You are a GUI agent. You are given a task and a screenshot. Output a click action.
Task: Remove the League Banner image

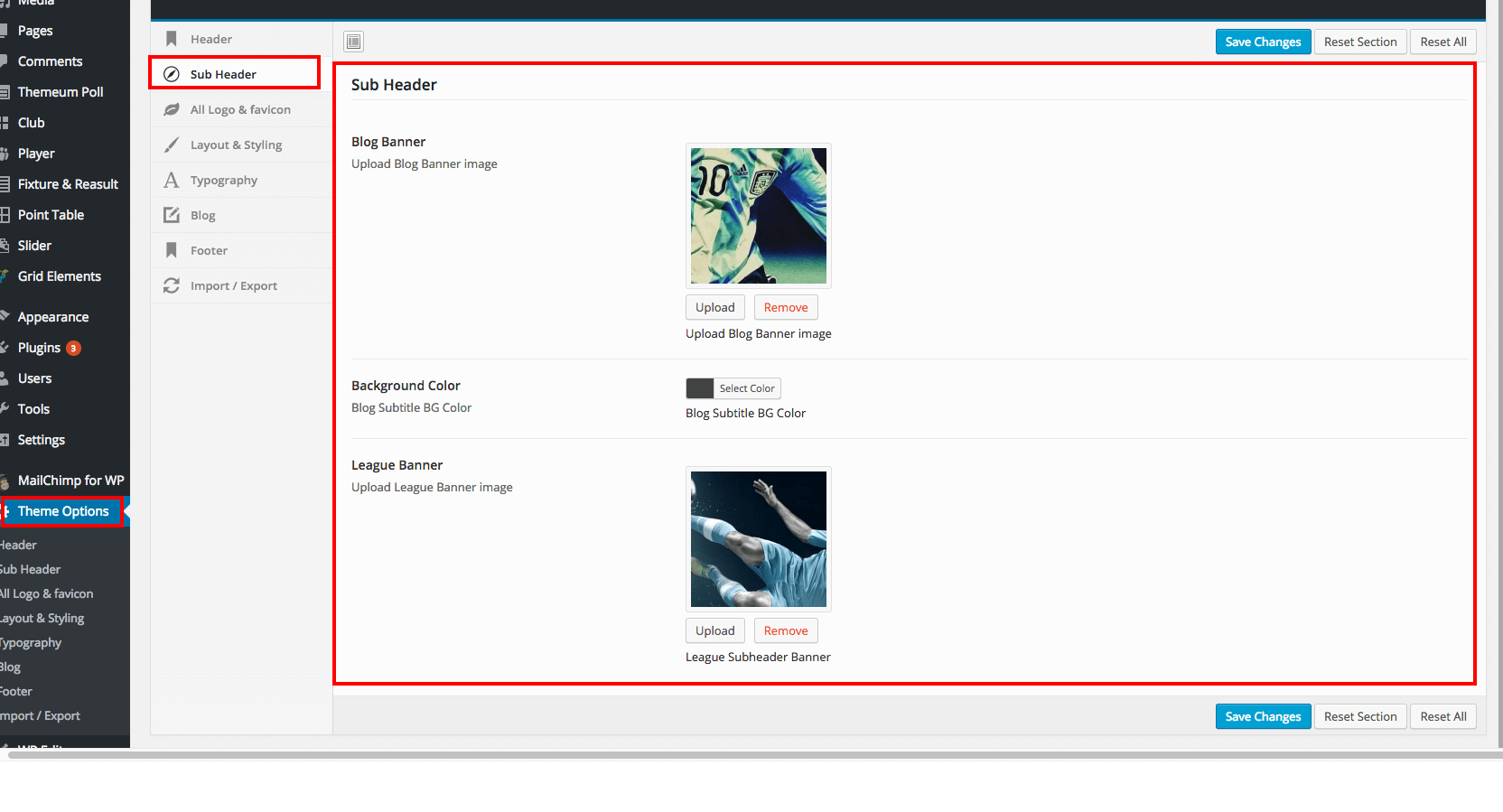coord(785,630)
